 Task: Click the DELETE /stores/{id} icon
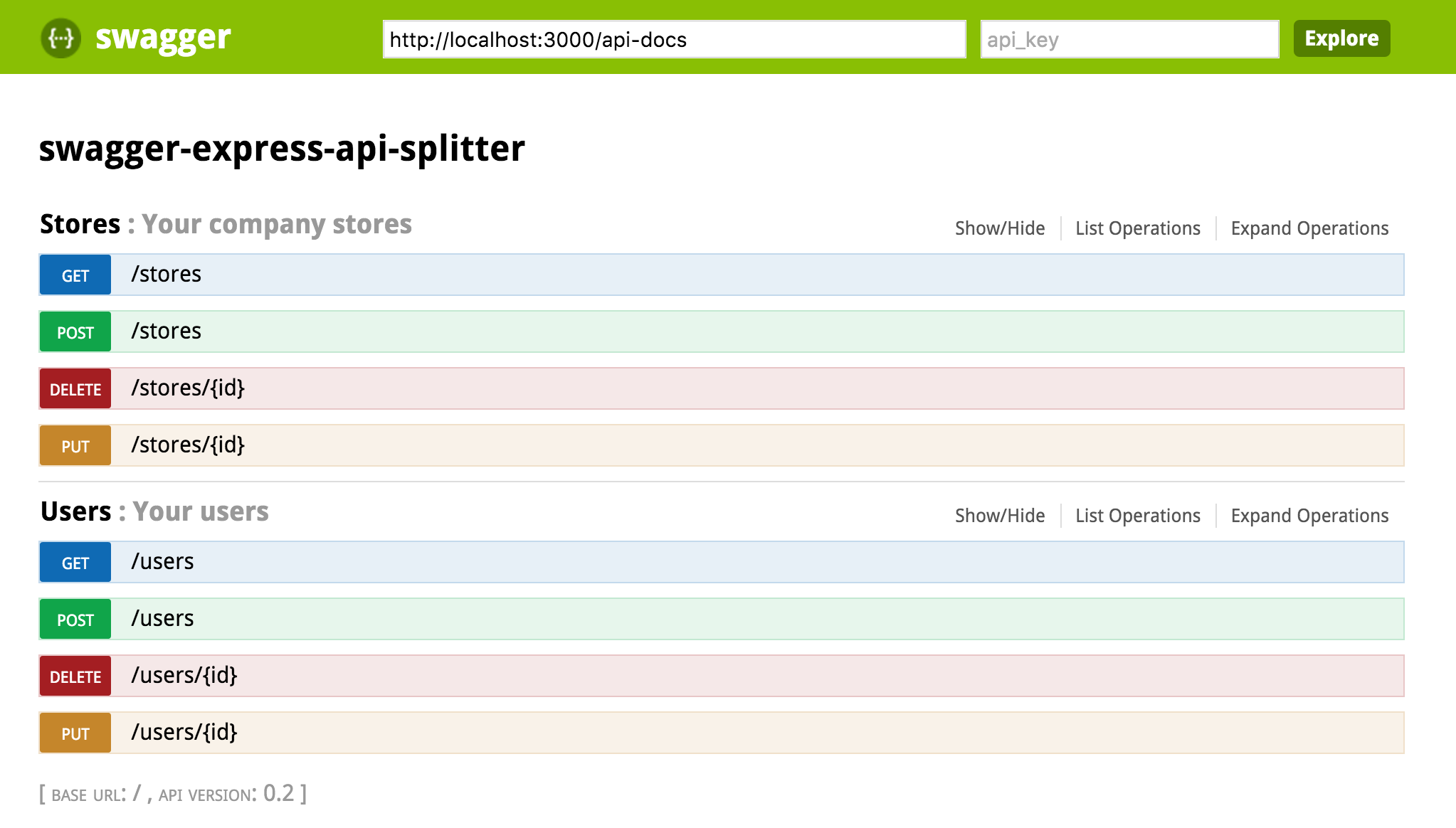coord(76,388)
